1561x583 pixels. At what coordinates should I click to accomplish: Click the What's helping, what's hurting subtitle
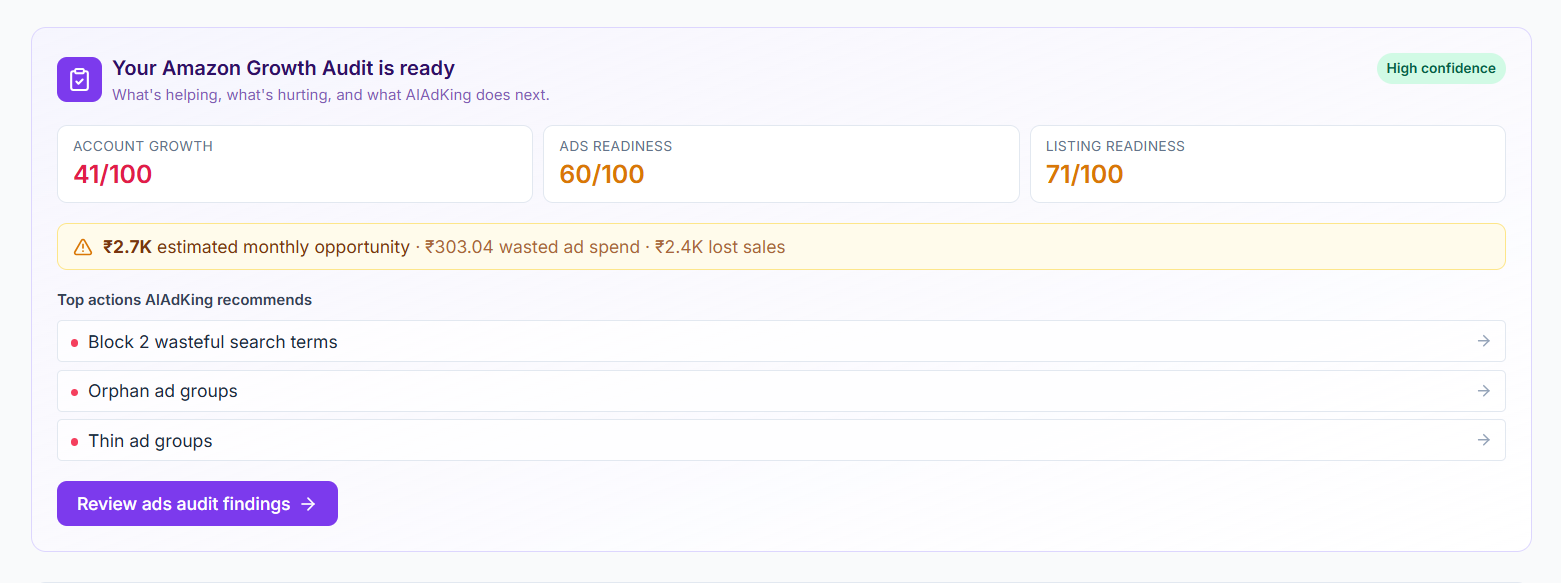tap(331, 95)
